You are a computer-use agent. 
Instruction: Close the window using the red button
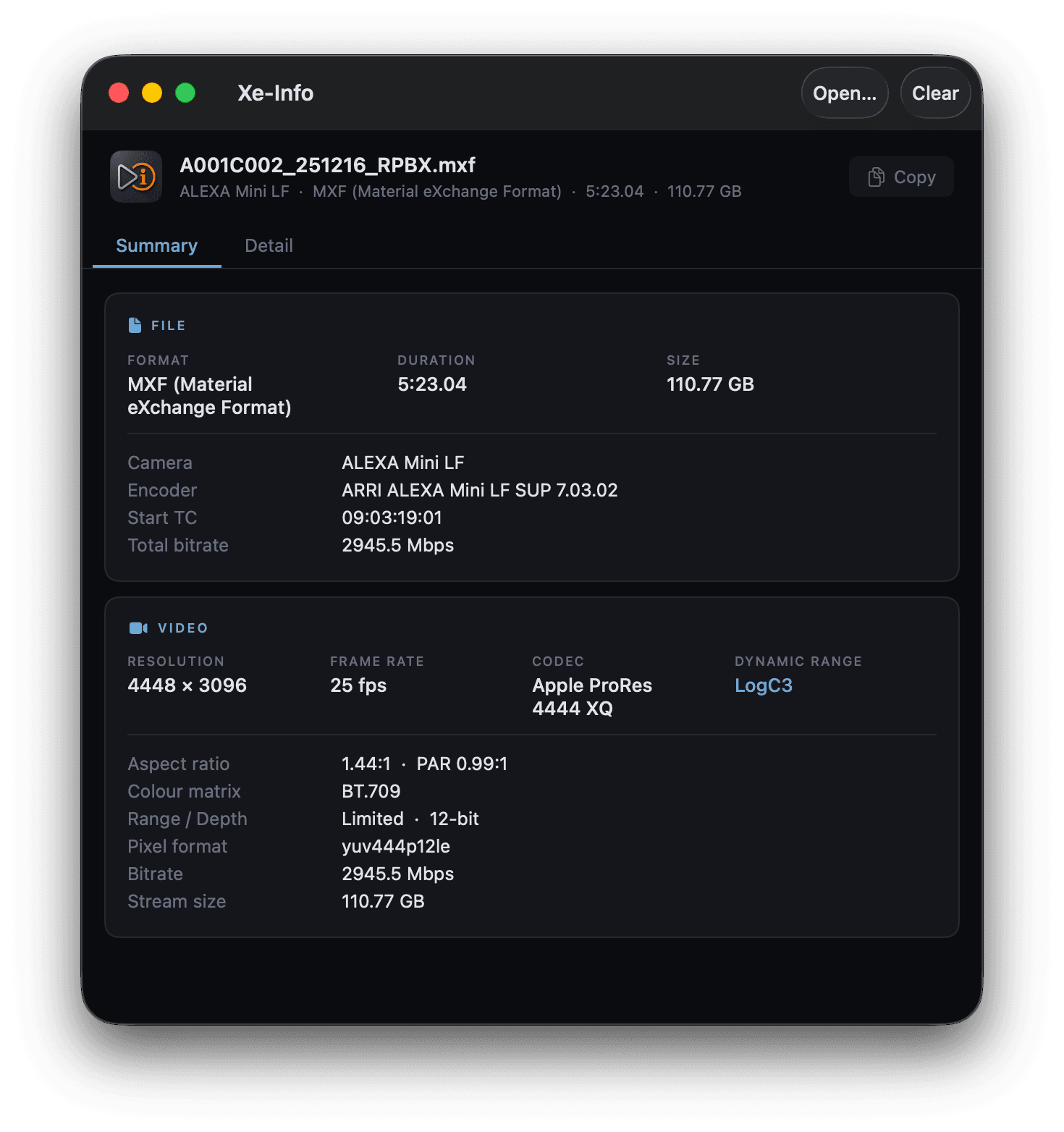pos(119,93)
